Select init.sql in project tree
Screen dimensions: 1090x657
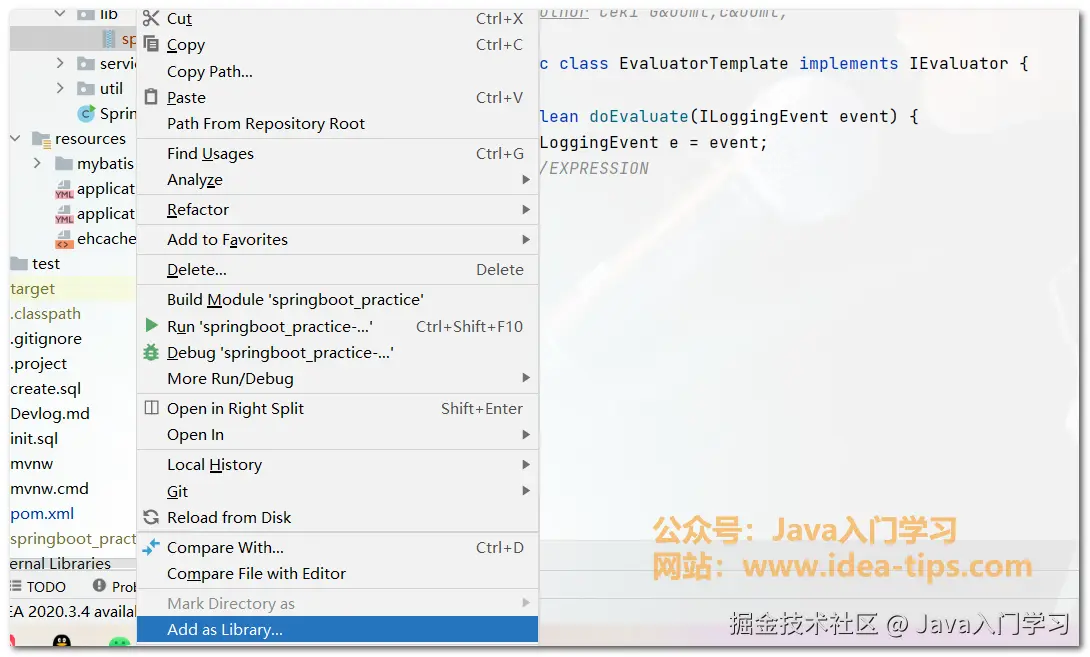[x=34, y=439]
